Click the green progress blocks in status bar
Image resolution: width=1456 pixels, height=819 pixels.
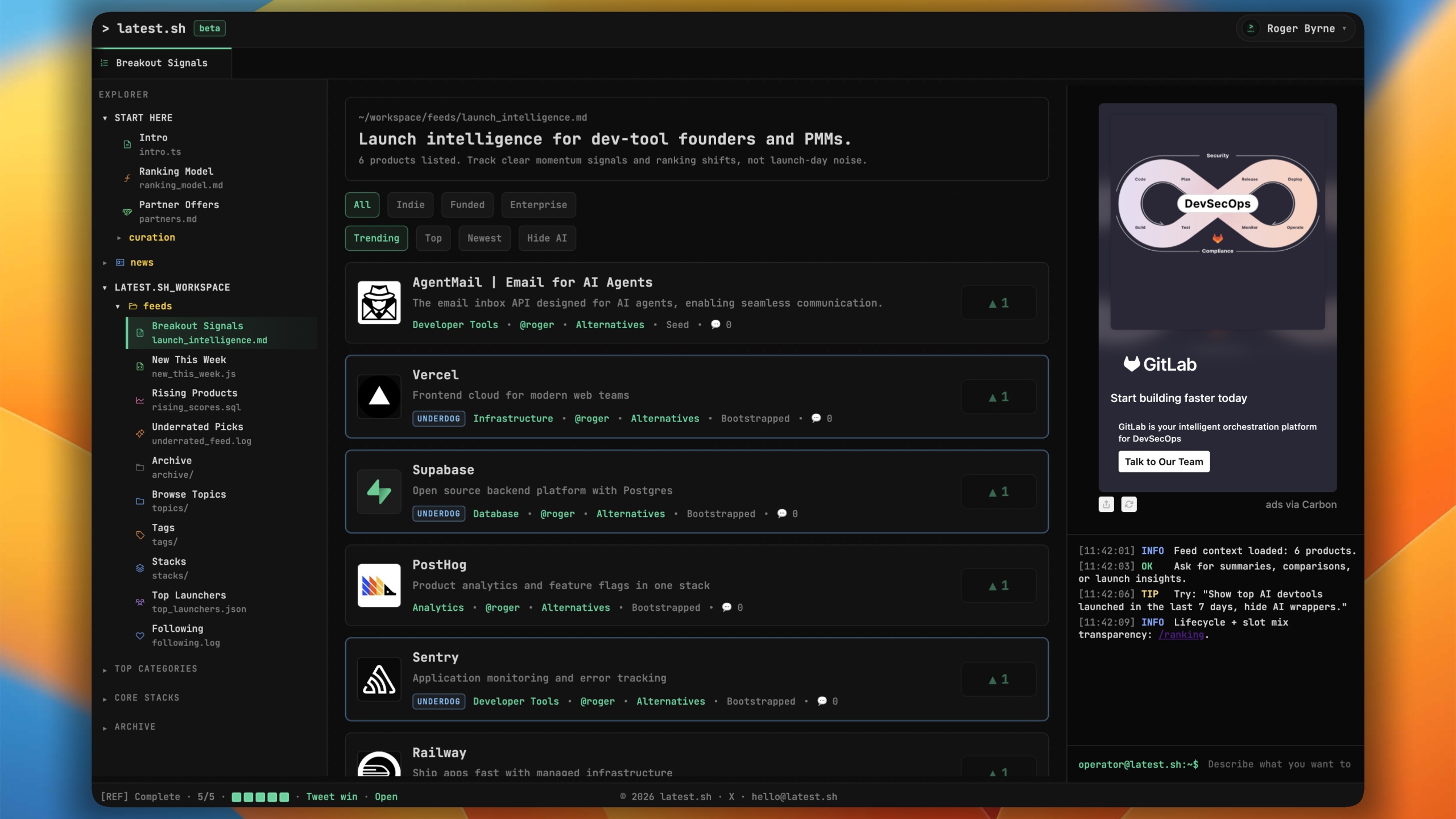tap(260, 797)
